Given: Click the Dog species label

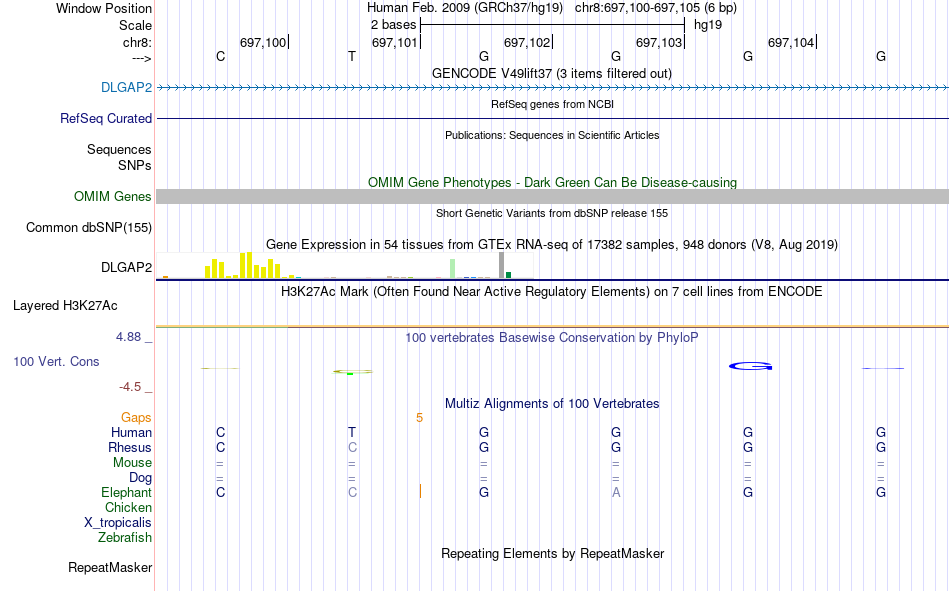Looking at the screenshot, I should click(140, 477).
